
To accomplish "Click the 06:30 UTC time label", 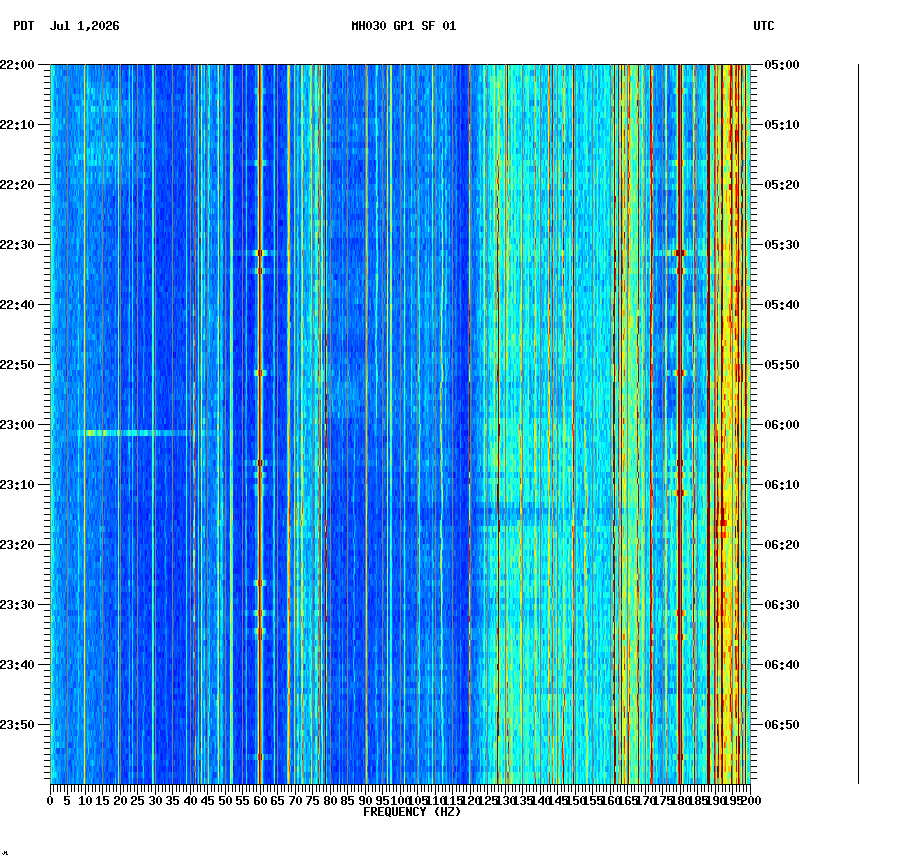I will pos(782,605).
